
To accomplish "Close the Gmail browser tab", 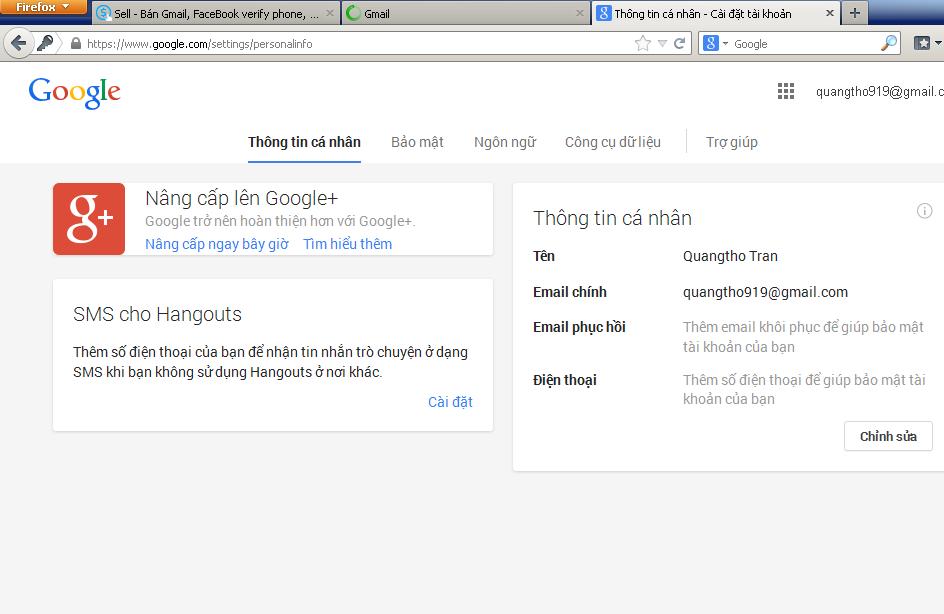I will tap(579, 13).
